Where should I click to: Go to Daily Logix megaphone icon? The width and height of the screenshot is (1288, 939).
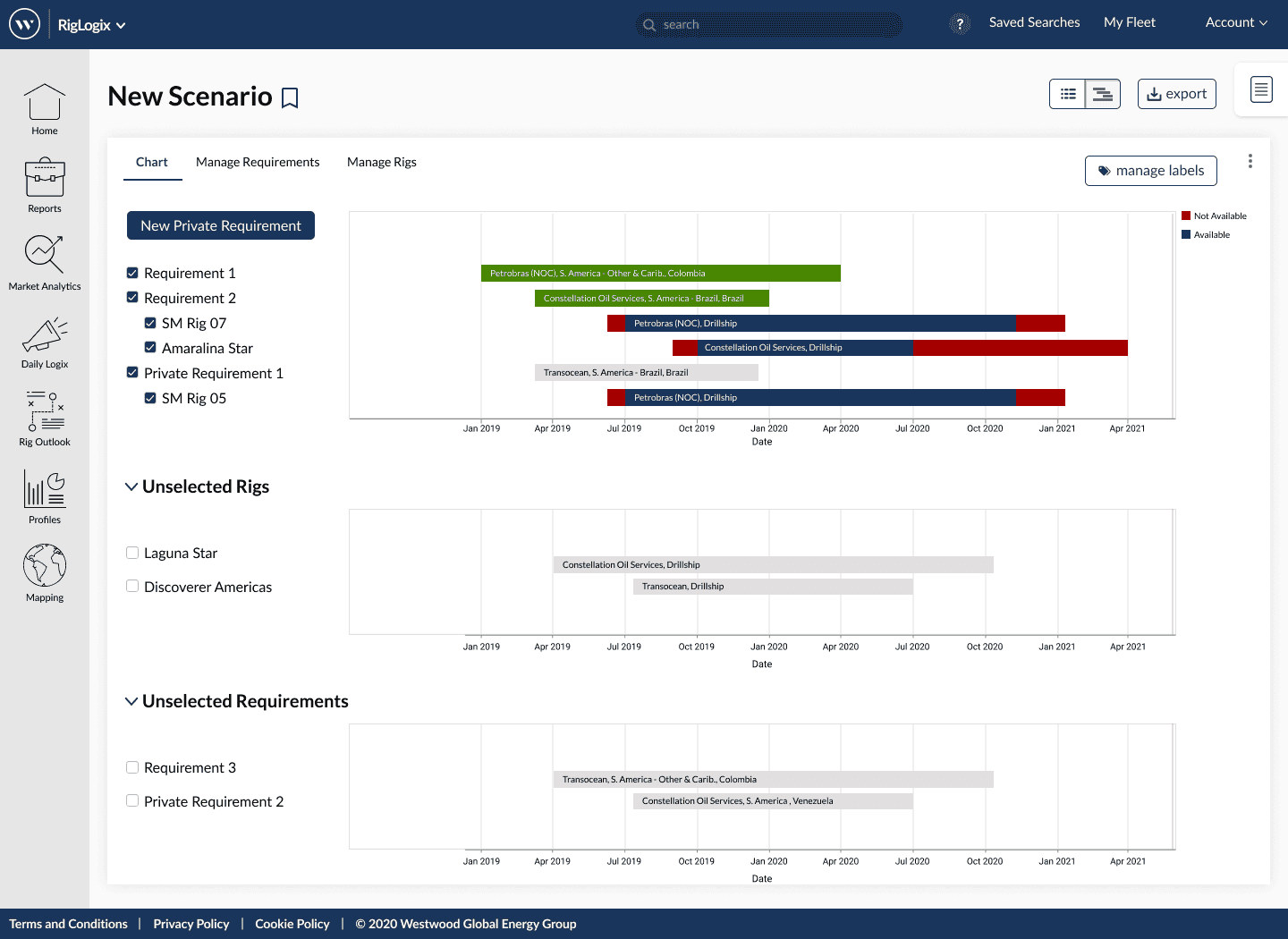point(44,335)
